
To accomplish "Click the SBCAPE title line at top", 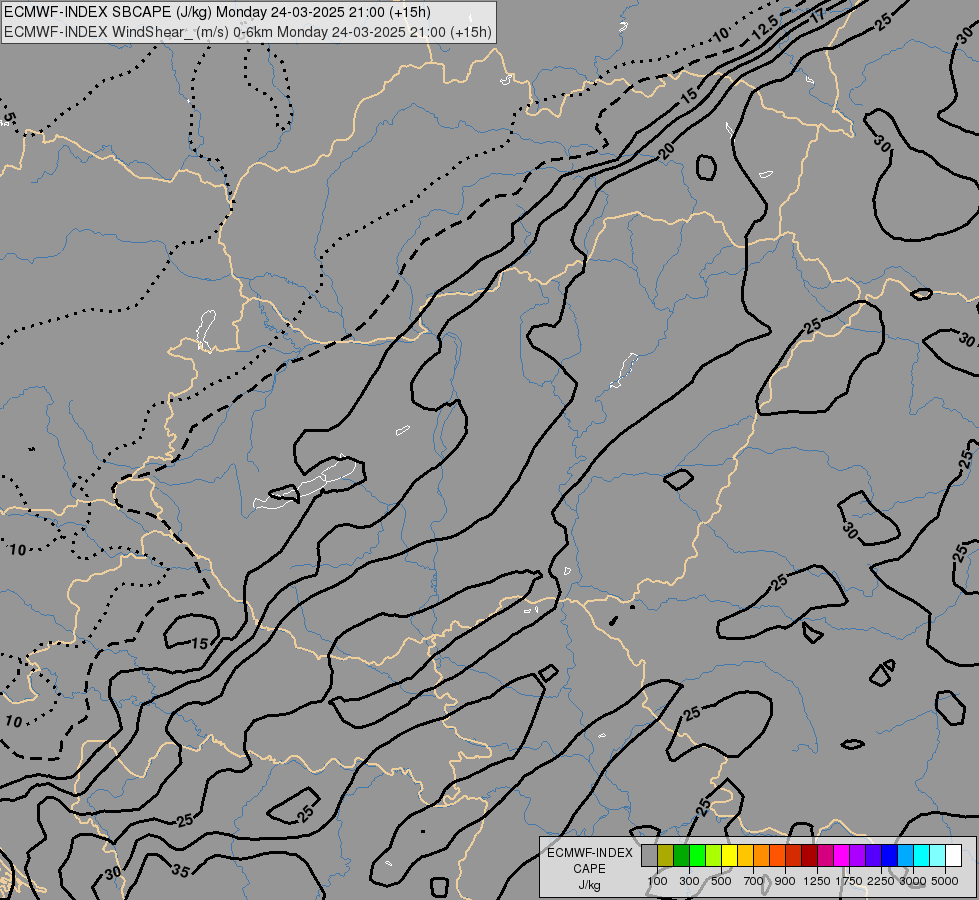I will click(x=217, y=12).
